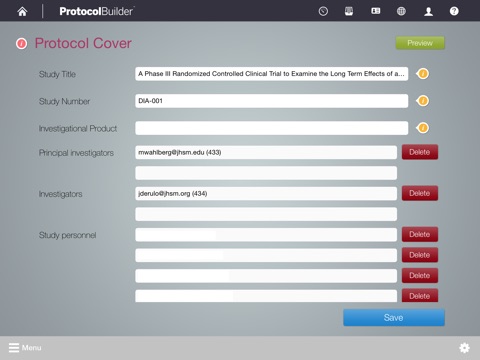This screenshot has height=360, width=480.
Task: Select empty field under Principal investigators
Action: (266, 173)
